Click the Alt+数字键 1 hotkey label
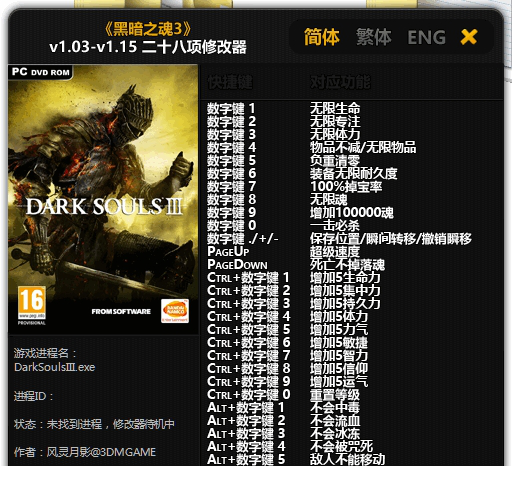512x484 pixels. click(x=246, y=407)
